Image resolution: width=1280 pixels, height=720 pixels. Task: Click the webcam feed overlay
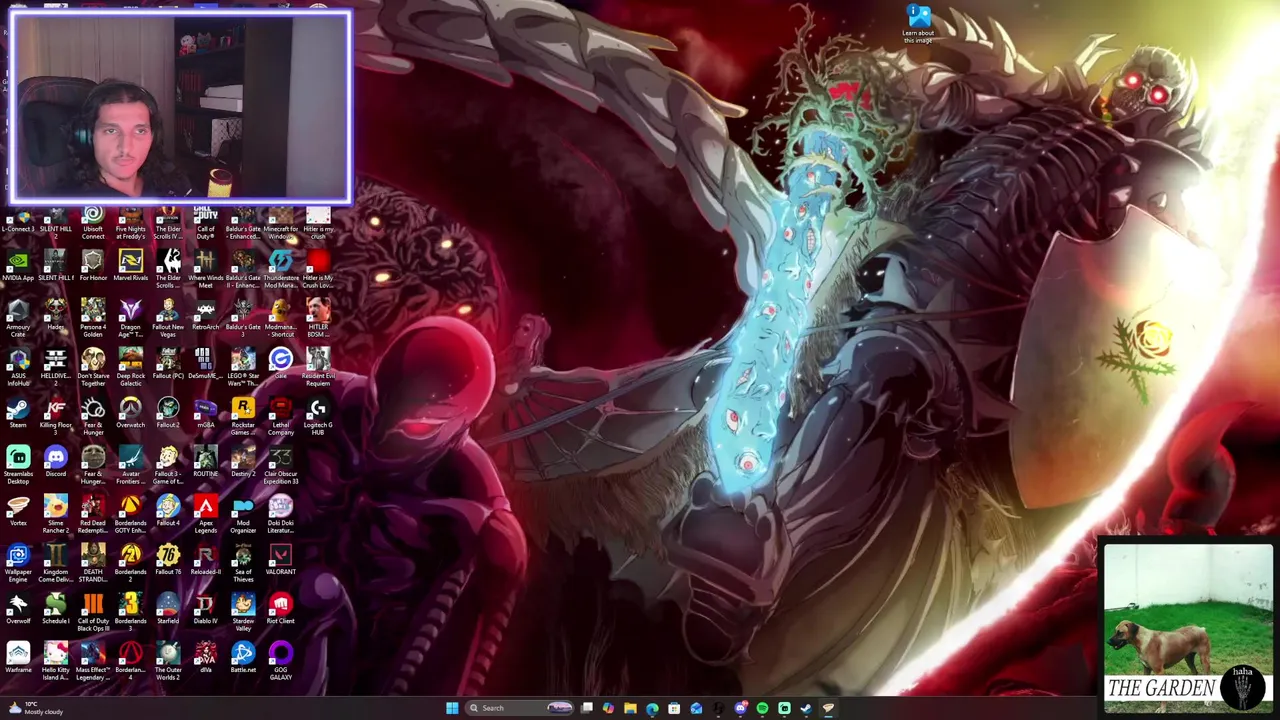point(180,106)
